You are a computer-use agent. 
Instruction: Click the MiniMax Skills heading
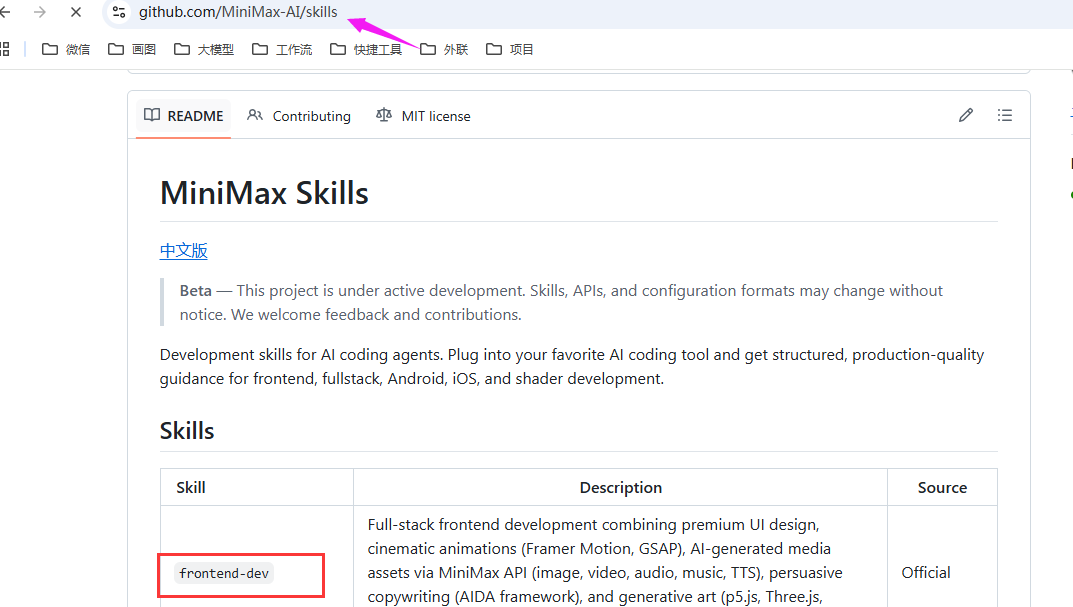tap(264, 193)
